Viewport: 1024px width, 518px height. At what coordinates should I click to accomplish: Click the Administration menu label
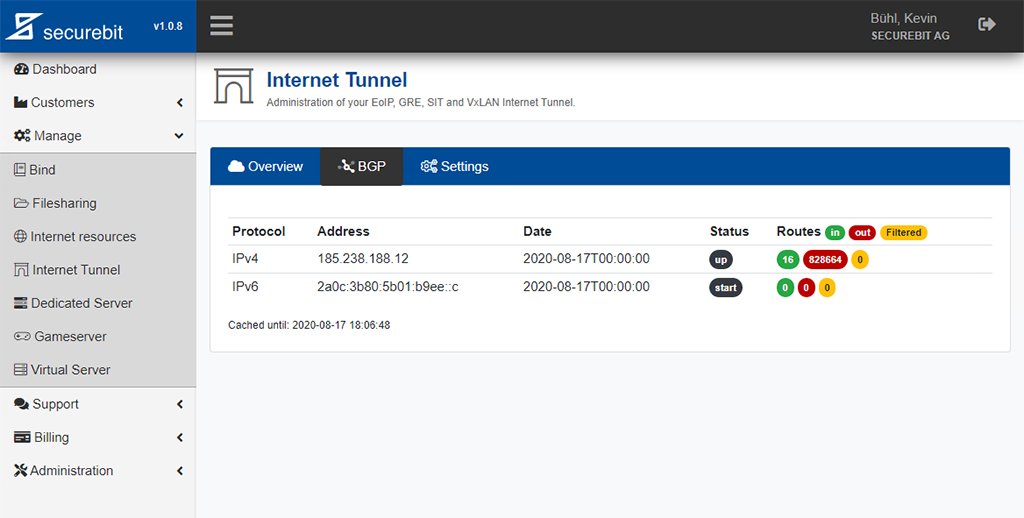[72, 470]
